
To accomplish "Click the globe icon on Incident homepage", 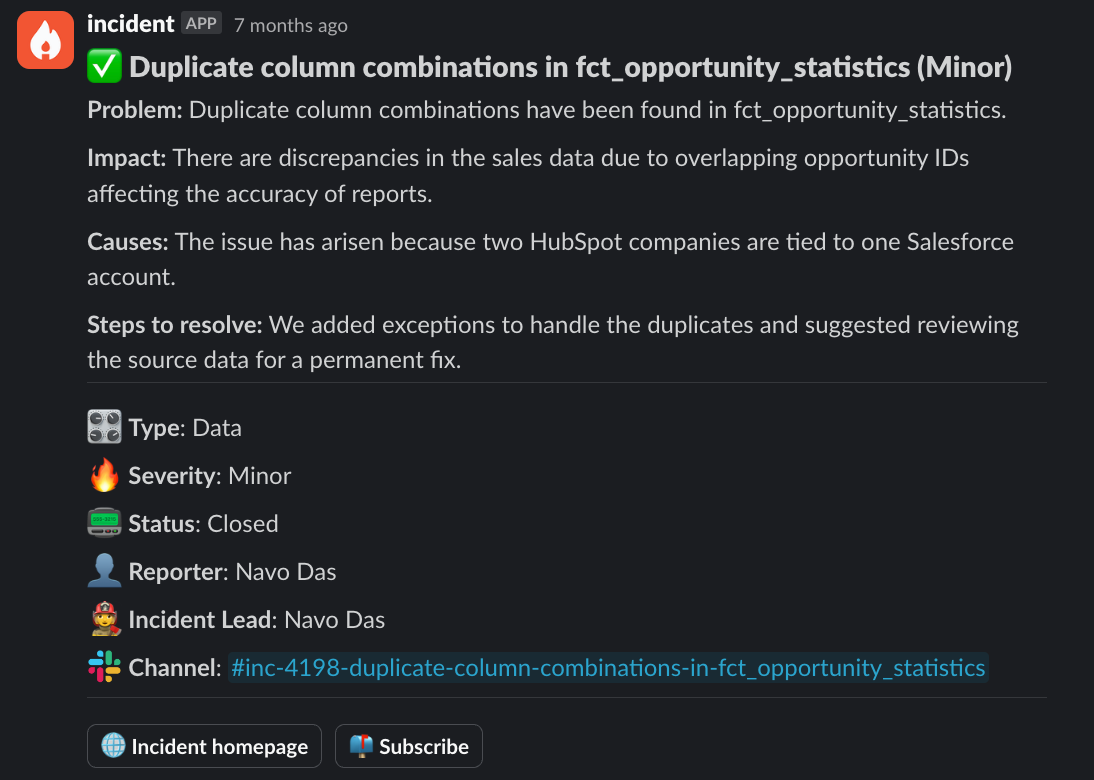I will (x=114, y=746).
